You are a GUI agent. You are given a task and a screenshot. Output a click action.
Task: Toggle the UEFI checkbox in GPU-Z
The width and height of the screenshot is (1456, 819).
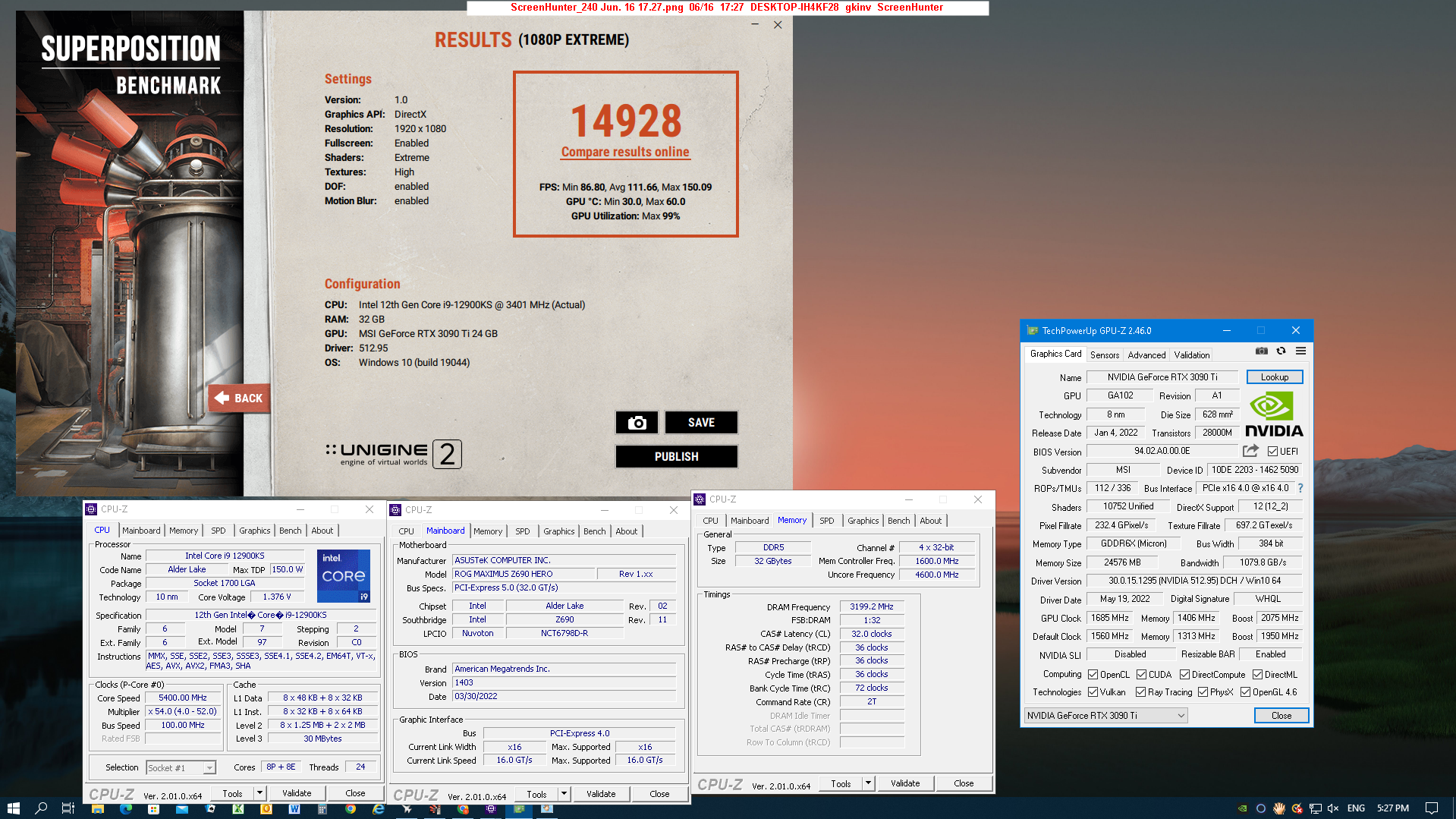click(1272, 452)
